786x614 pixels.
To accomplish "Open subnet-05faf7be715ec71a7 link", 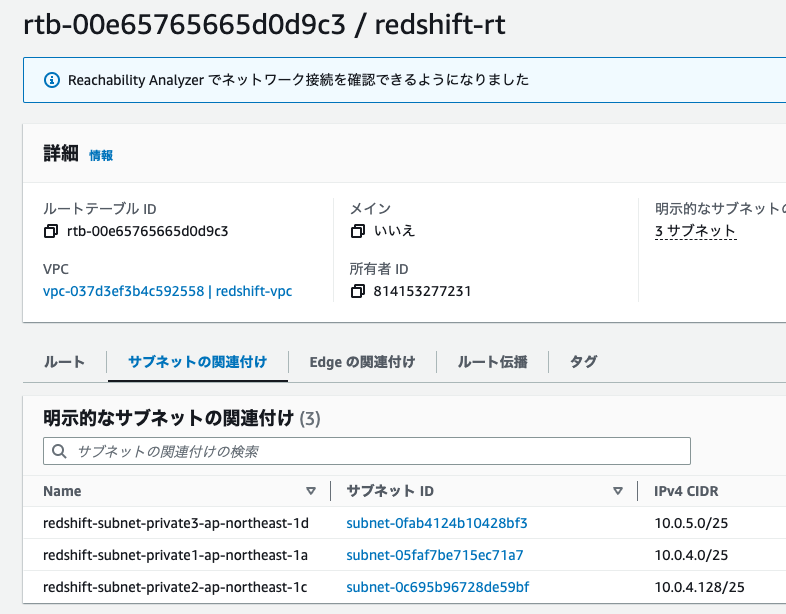I will [x=435, y=555].
